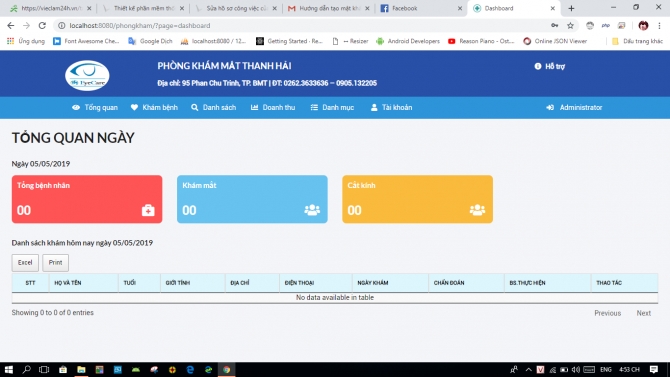The height and width of the screenshot is (377, 670).
Task: Close the Facebook tab
Action: coord(460,8)
